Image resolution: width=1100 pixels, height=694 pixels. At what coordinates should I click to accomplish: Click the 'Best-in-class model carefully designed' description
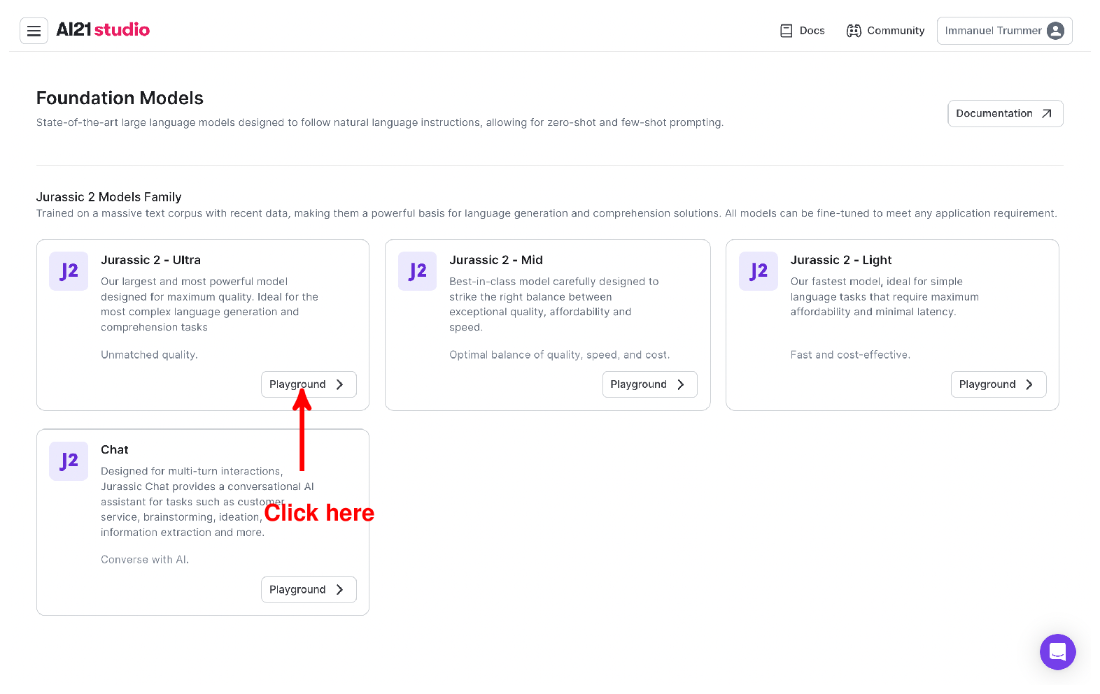tap(554, 305)
